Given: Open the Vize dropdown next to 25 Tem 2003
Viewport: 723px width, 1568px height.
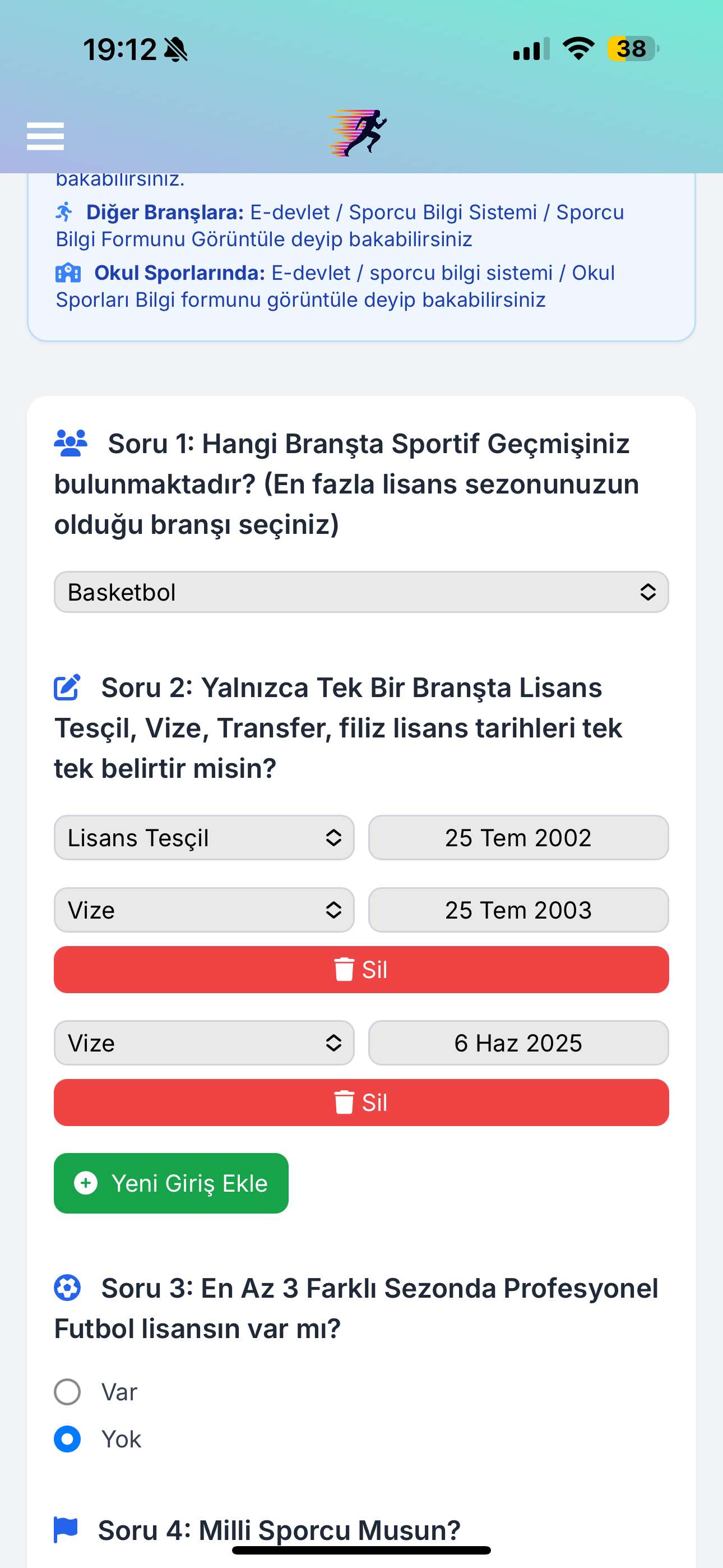Looking at the screenshot, I should point(204,910).
